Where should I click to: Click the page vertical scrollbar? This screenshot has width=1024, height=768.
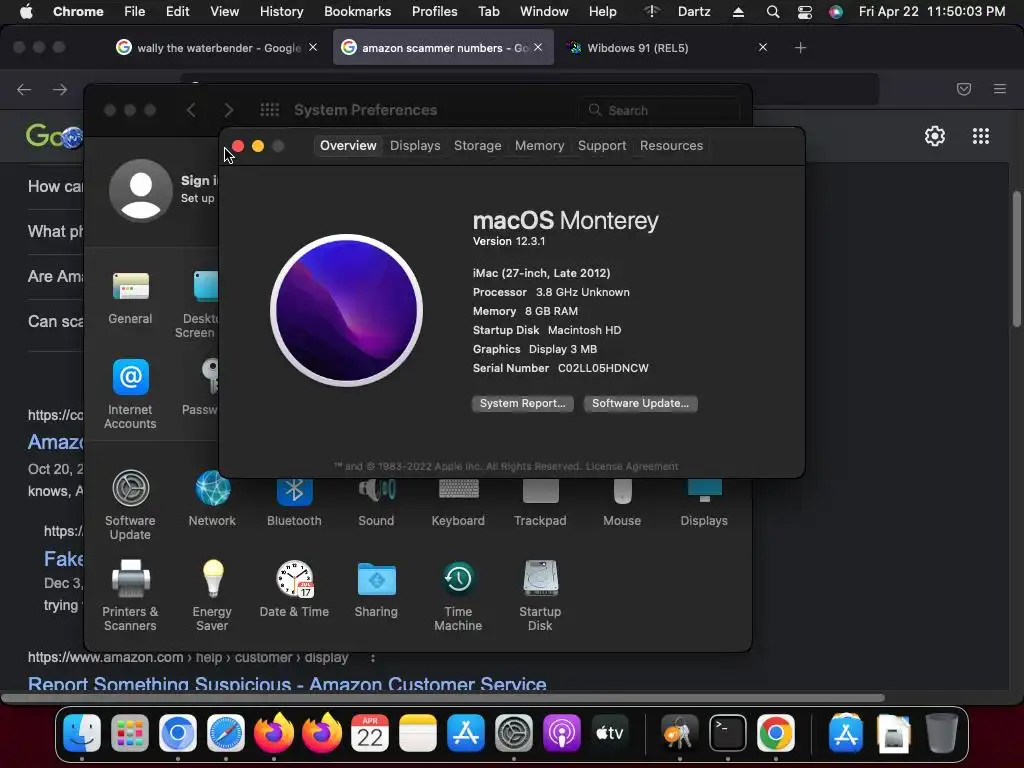point(1017,258)
